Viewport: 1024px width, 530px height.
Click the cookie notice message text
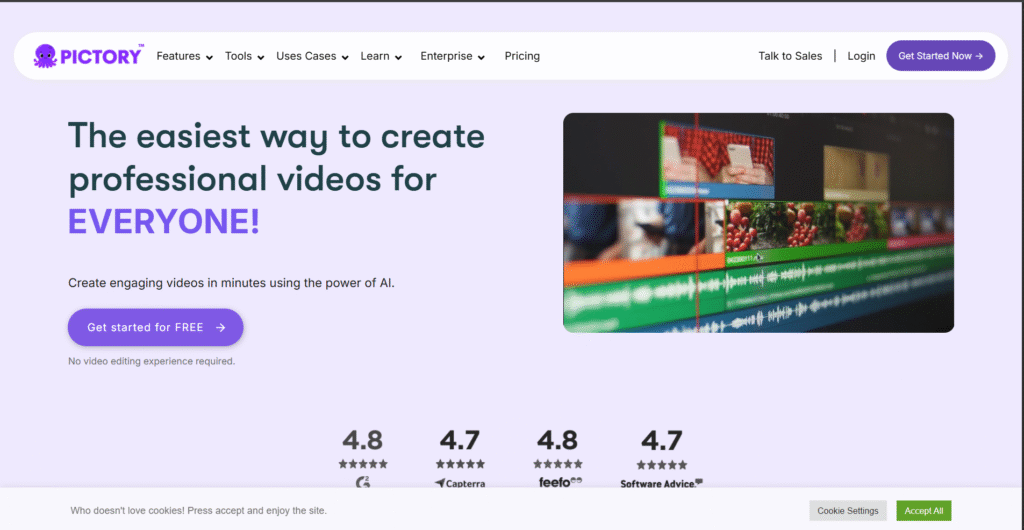click(199, 510)
